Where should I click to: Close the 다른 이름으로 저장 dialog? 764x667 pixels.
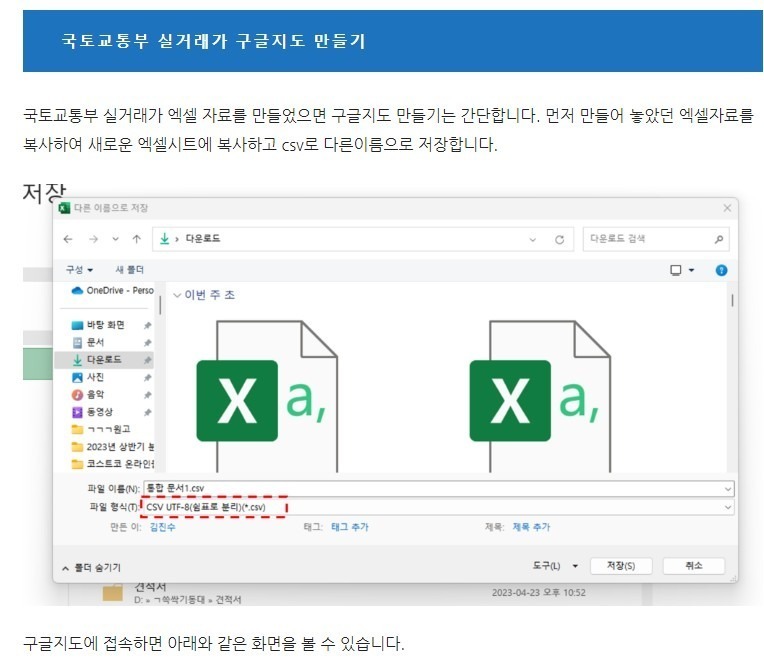pos(727,208)
